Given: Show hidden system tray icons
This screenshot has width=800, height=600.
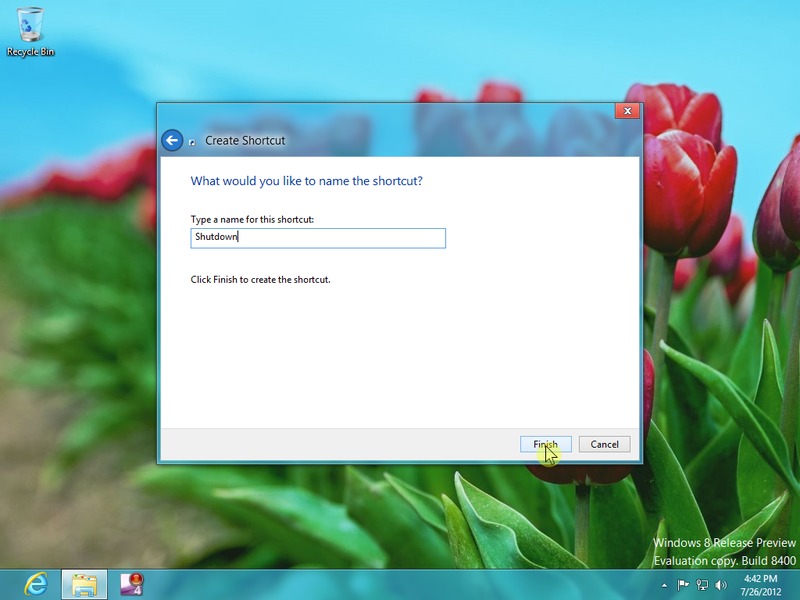Looking at the screenshot, I should tap(665, 585).
